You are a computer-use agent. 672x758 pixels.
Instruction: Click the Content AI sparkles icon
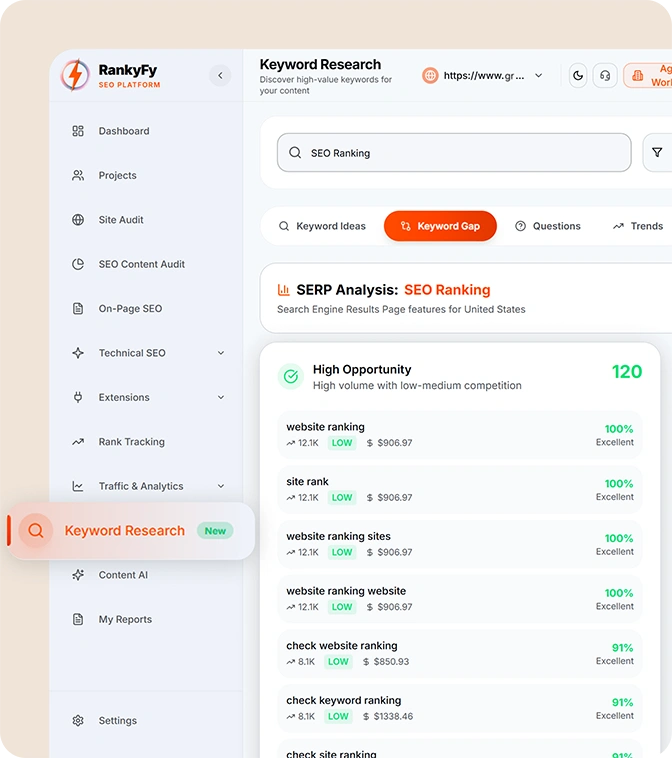point(78,575)
